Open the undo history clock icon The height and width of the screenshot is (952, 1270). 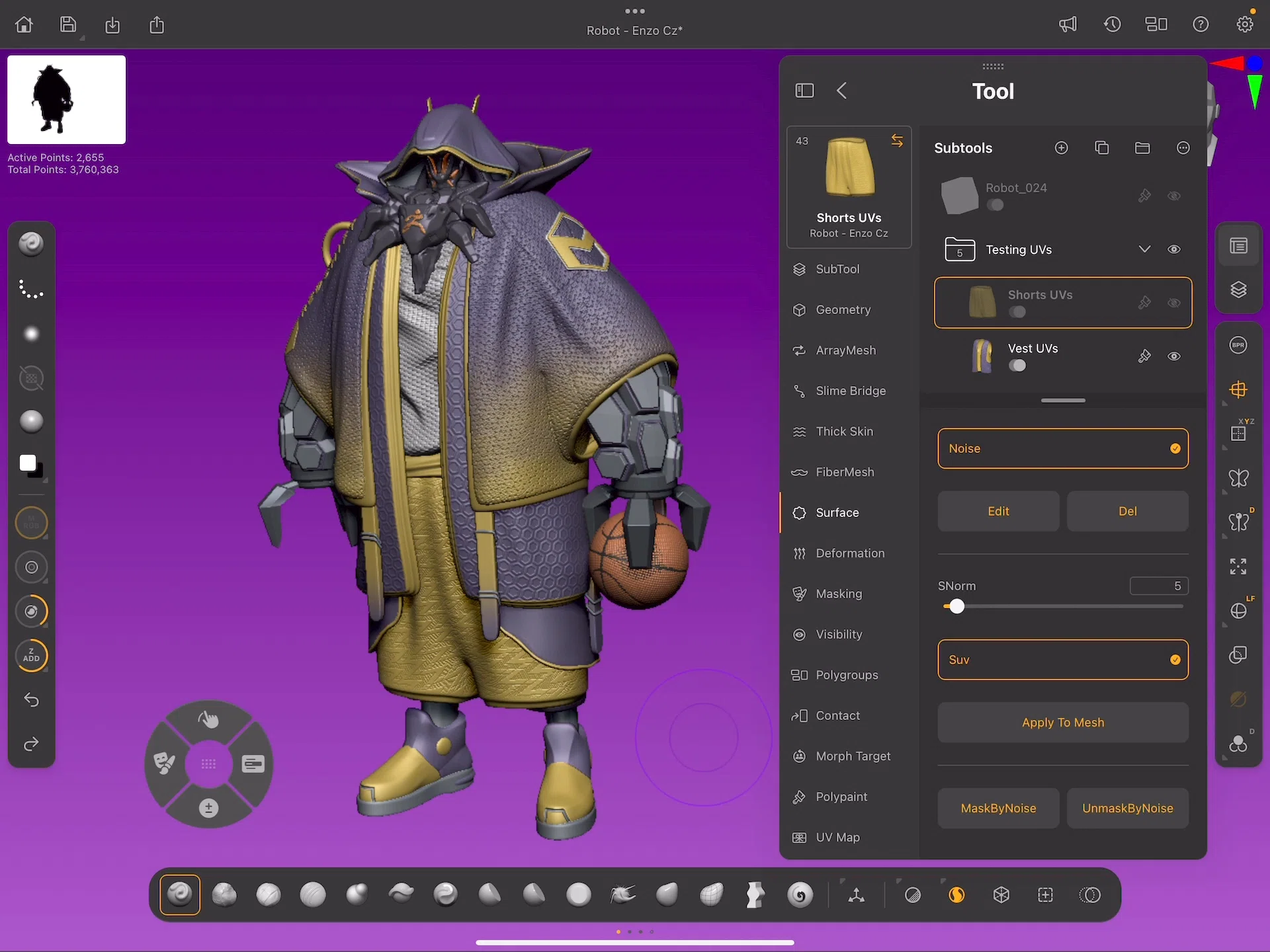click(x=1112, y=25)
